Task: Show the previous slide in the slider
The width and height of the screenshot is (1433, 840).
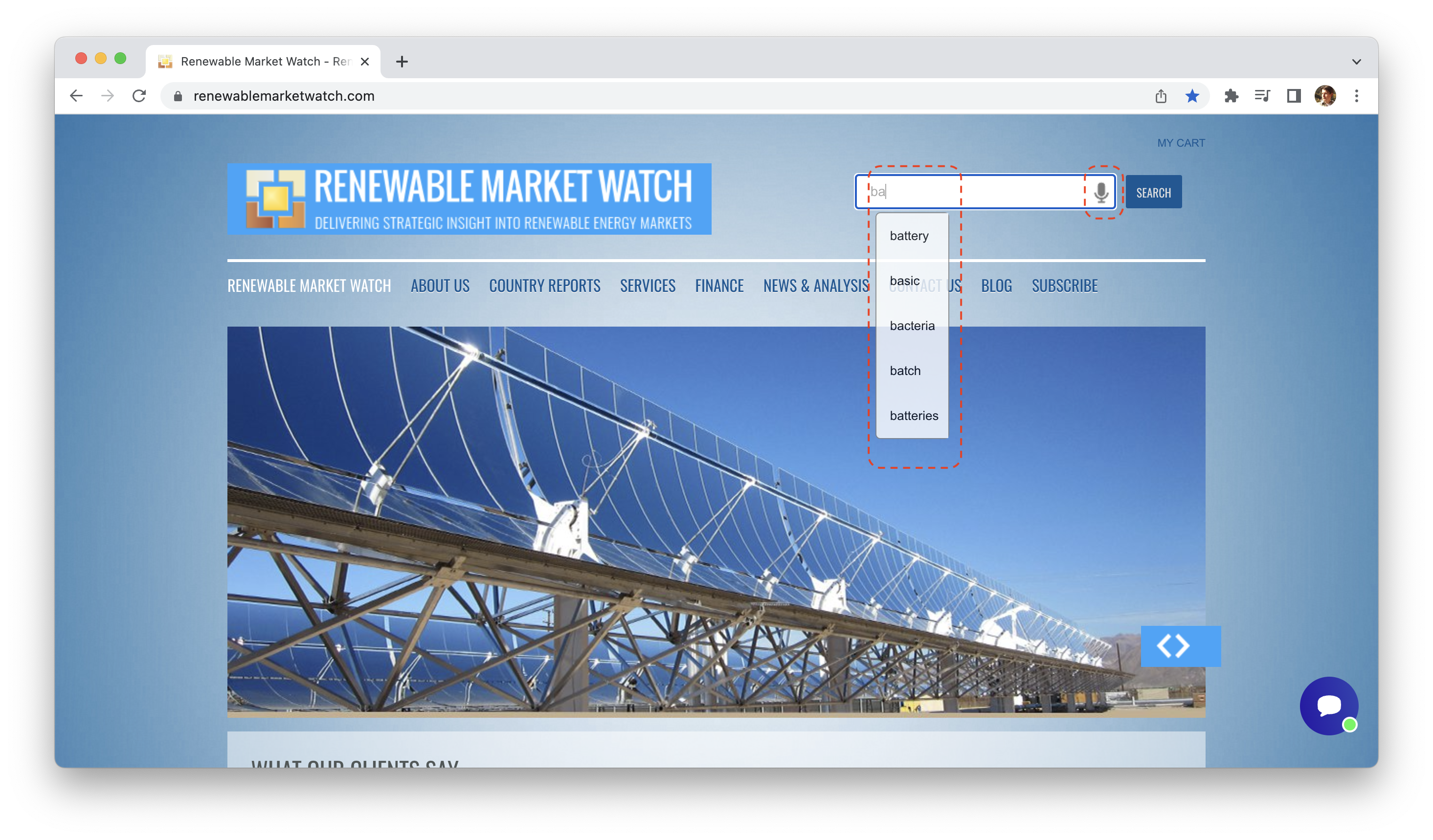Action: pyautogui.click(x=1164, y=646)
